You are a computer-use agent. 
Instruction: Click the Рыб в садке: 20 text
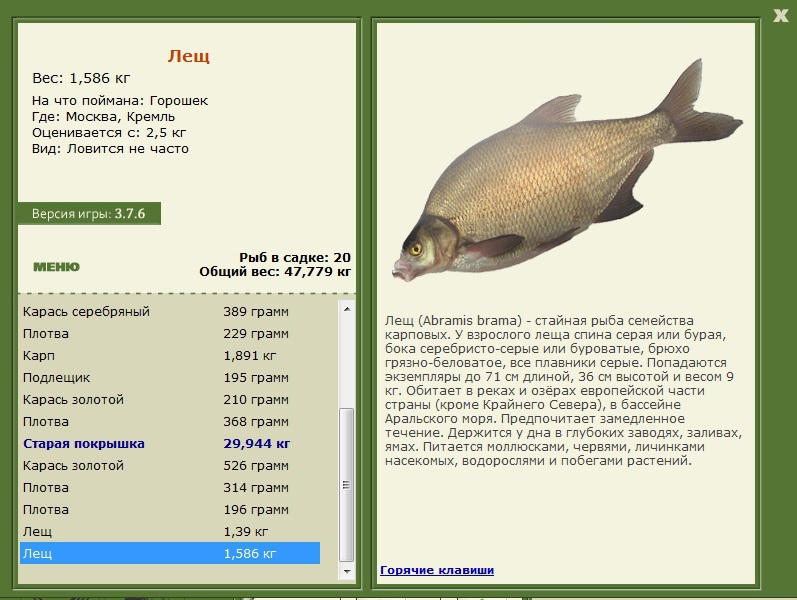pos(295,257)
